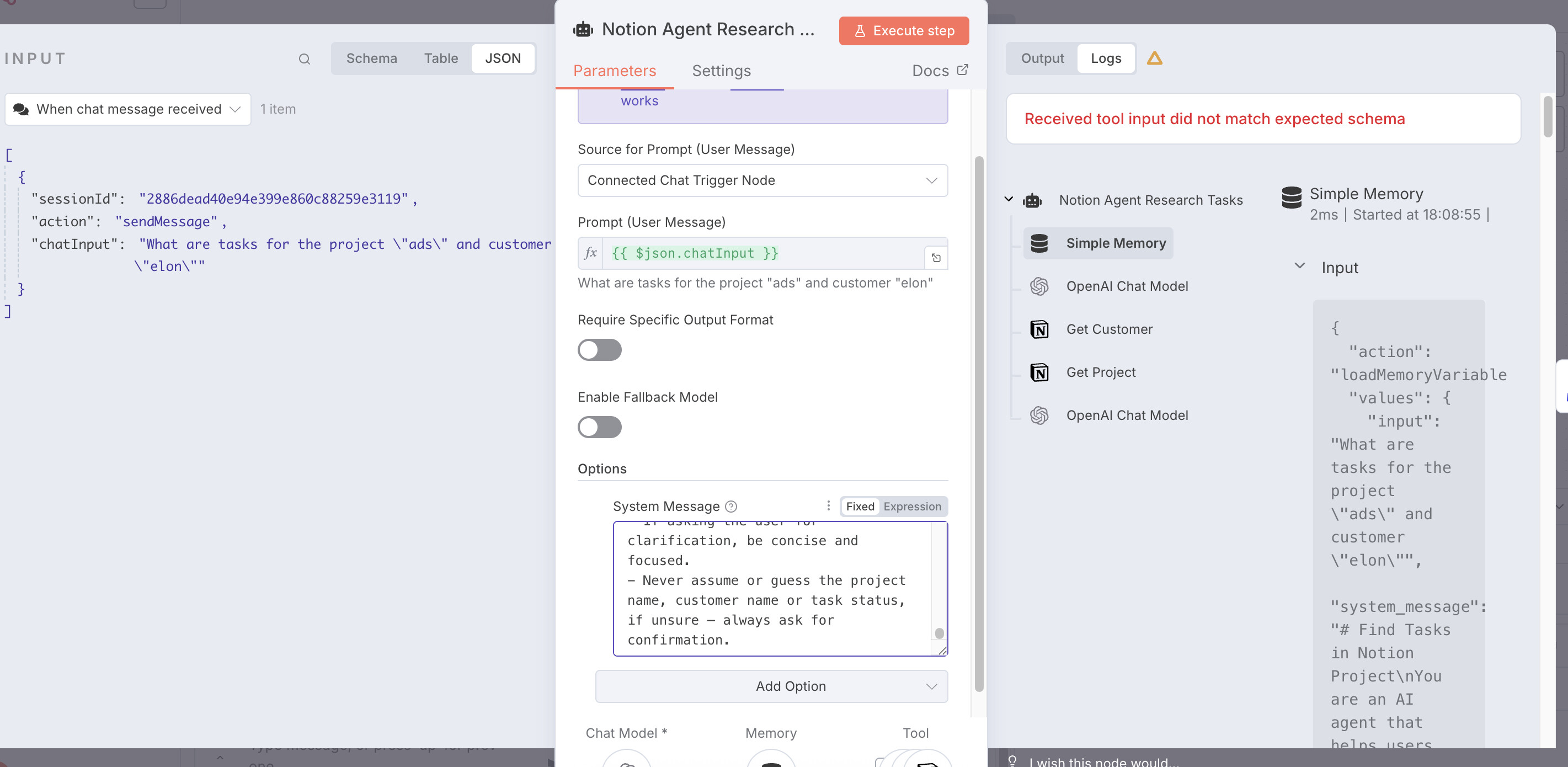Viewport: 1568px width, 767px height.
Task: Open 'When chat message received' node dropdown
Action: 128,109
